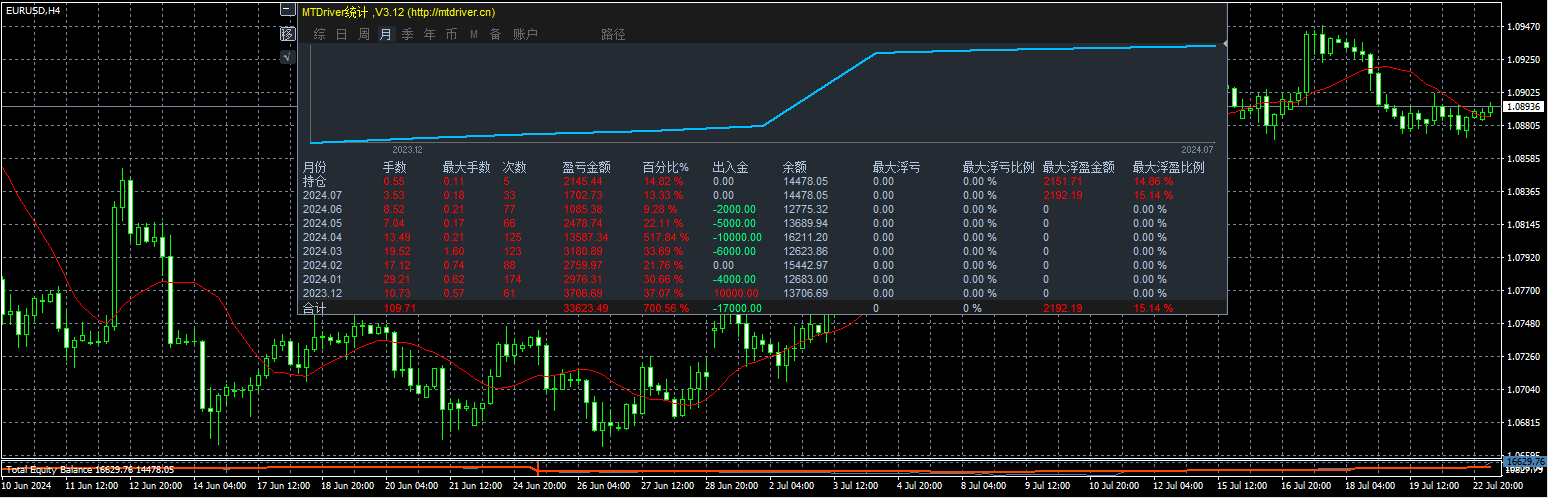Click the 最大浮亏比例 column header
Image resolution: width=1548 pixels, height=498 pixels.
998,168
